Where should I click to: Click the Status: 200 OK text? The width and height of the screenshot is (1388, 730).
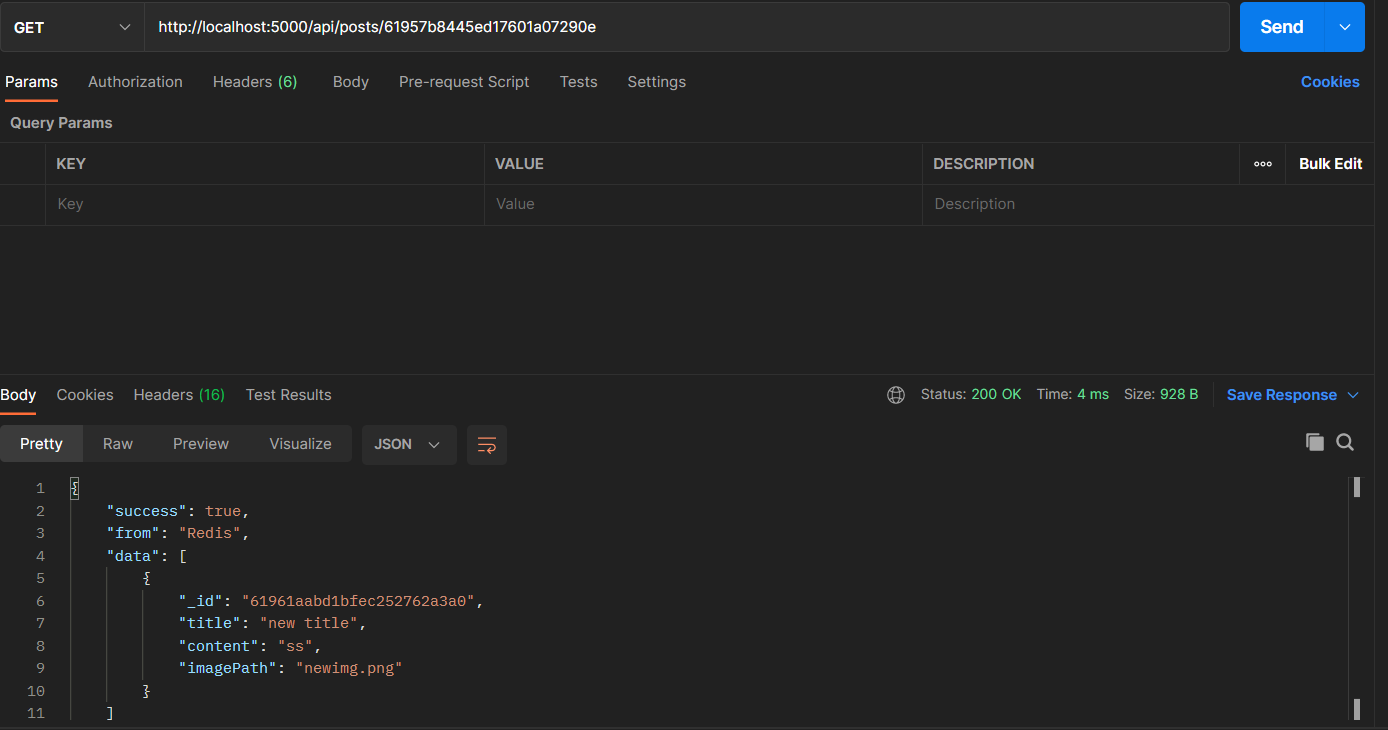tap(971, 395)
